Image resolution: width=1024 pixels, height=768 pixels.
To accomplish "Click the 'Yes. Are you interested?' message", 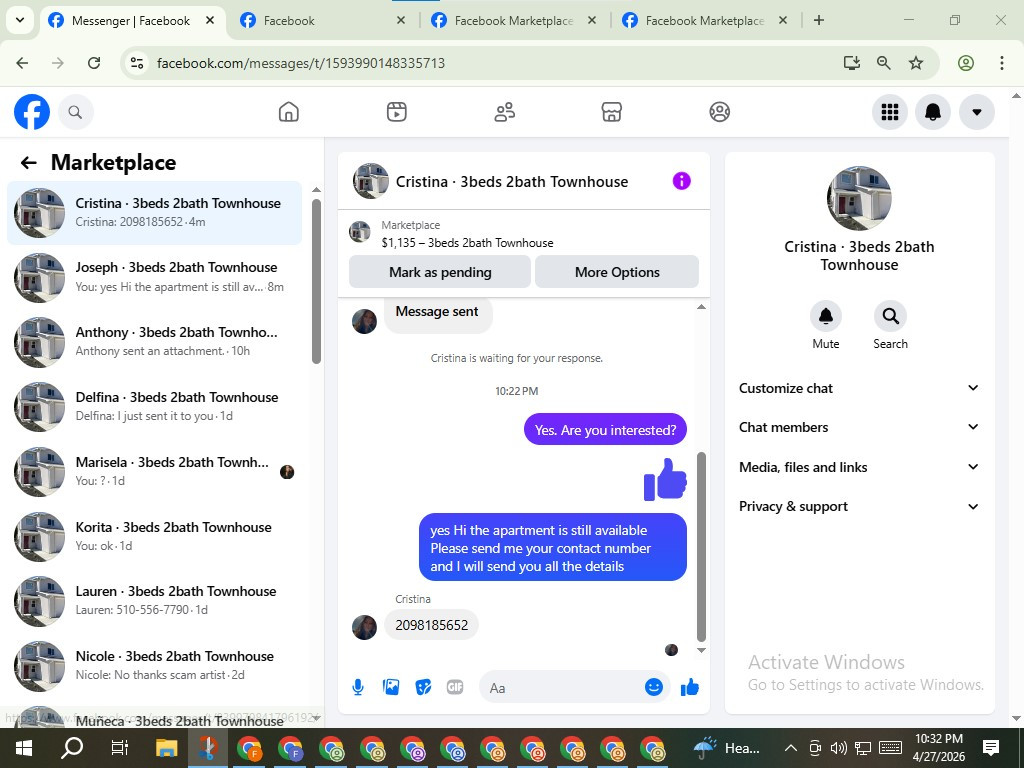I will [605, 430].
